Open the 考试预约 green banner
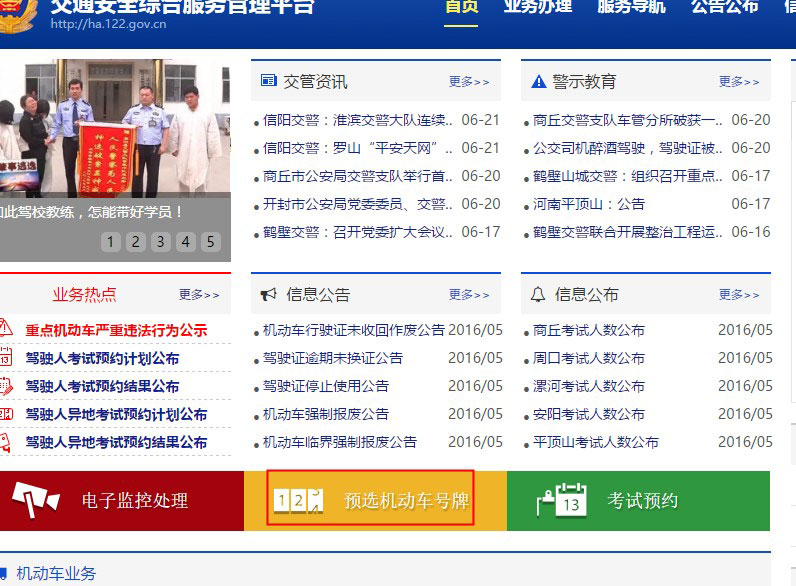Screen dimensions: 796x586 click(639, 501)
